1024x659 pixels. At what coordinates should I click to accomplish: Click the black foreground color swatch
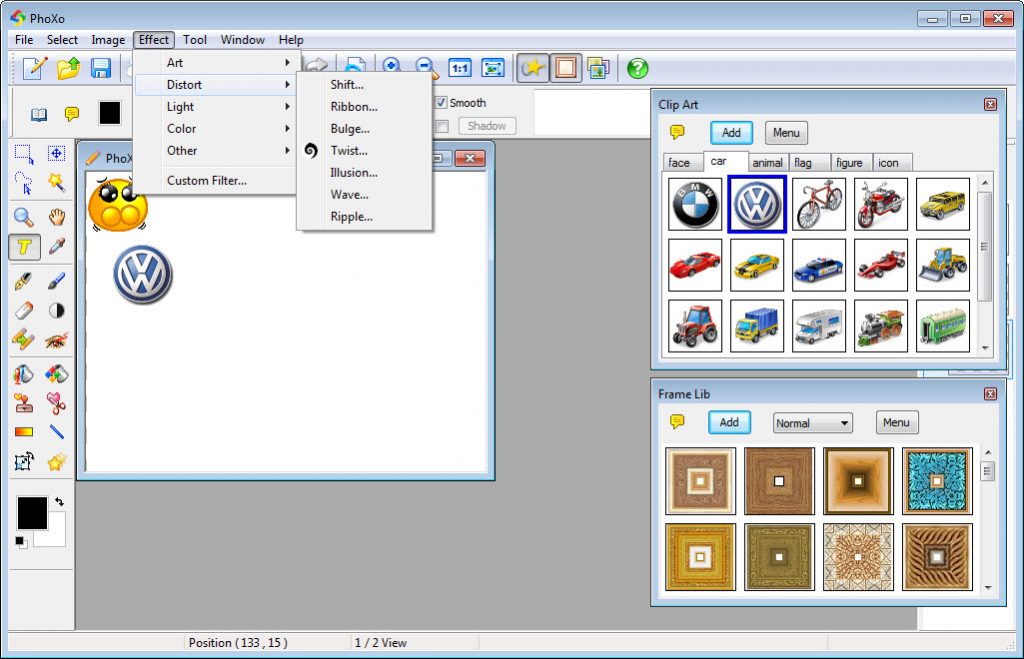point(31,512)
